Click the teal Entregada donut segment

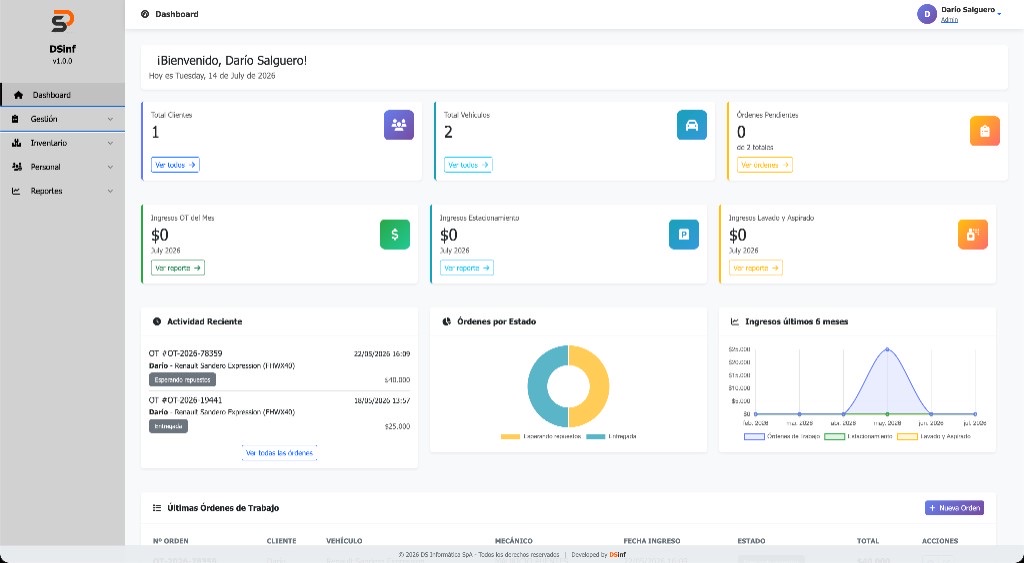coord(537,386)
